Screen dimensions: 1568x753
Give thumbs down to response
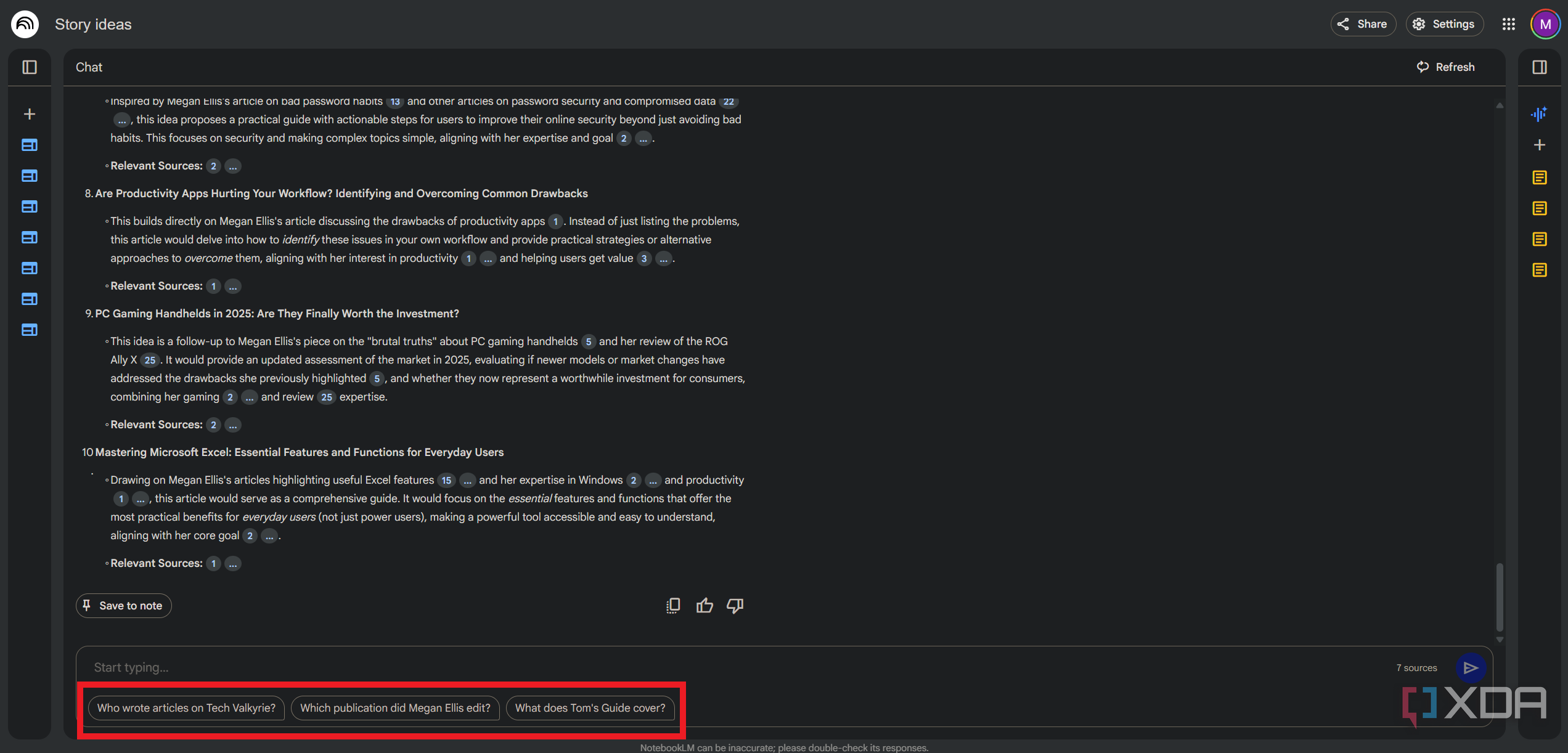pyautogui.click(x=735, y=606)
